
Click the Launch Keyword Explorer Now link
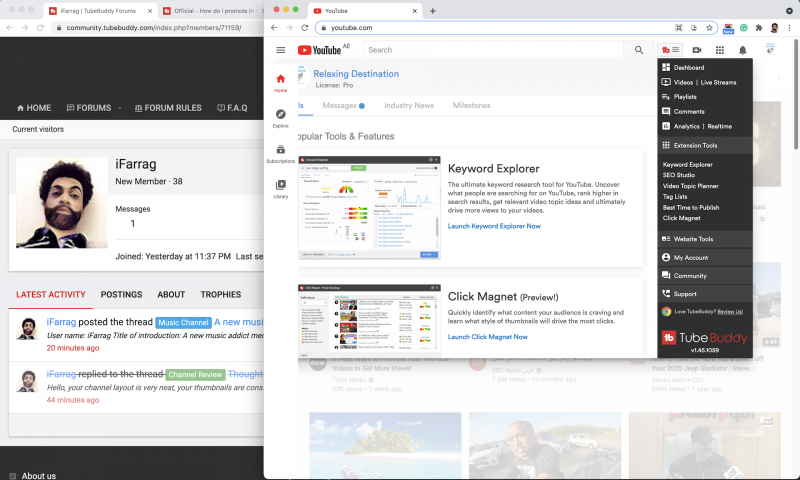(x=494, y=226)
